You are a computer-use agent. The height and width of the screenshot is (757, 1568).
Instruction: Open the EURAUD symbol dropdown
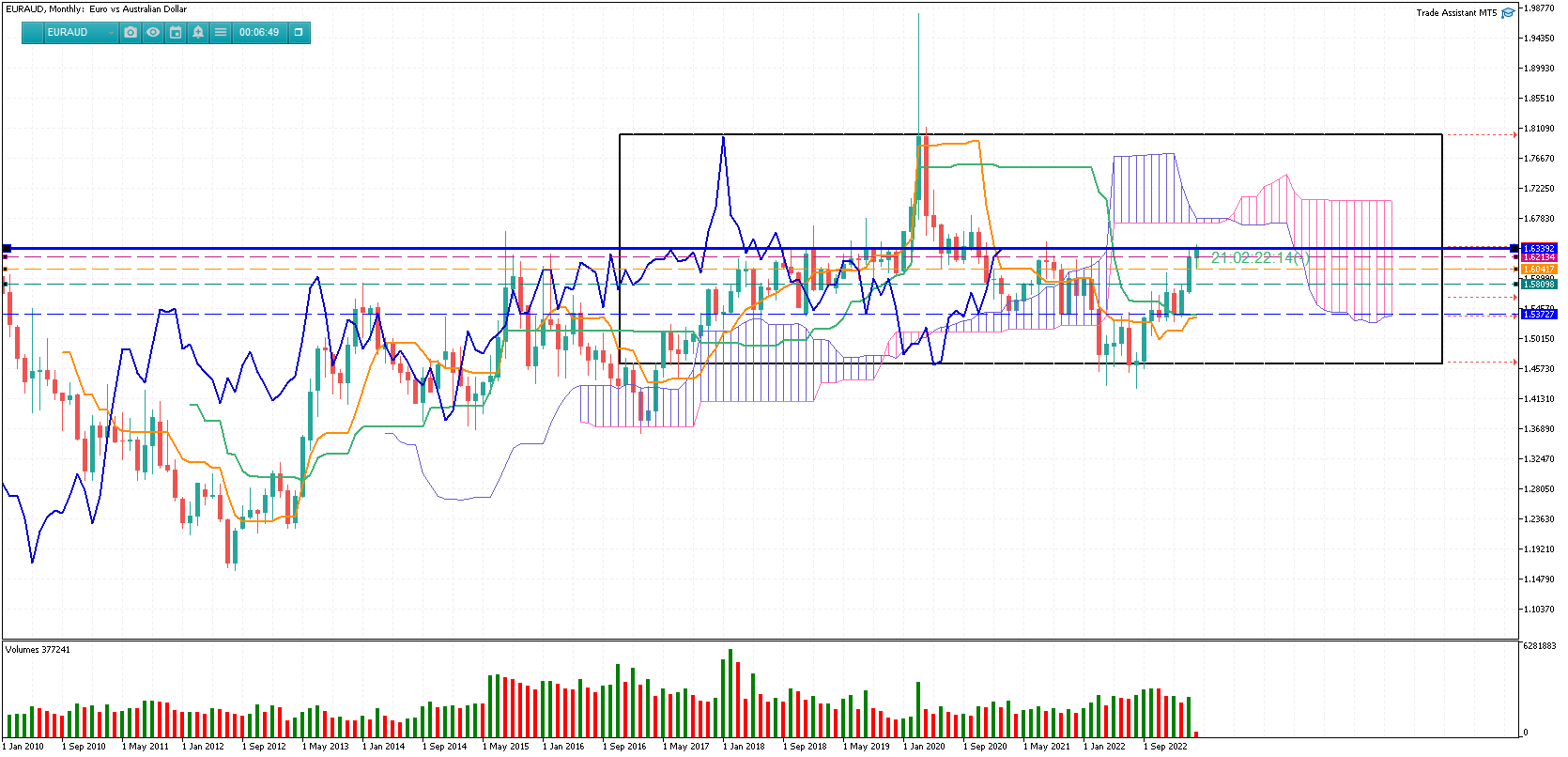(x=80, y=32)
